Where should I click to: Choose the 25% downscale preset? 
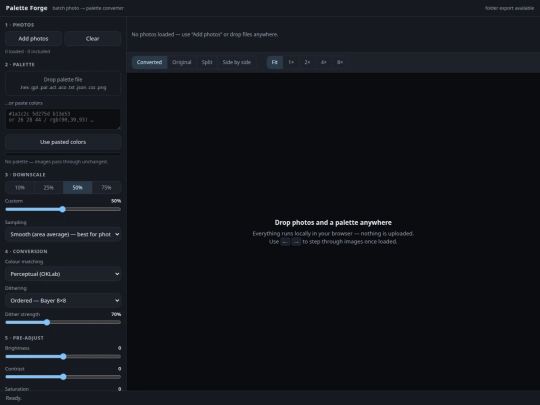coord(49,188)
